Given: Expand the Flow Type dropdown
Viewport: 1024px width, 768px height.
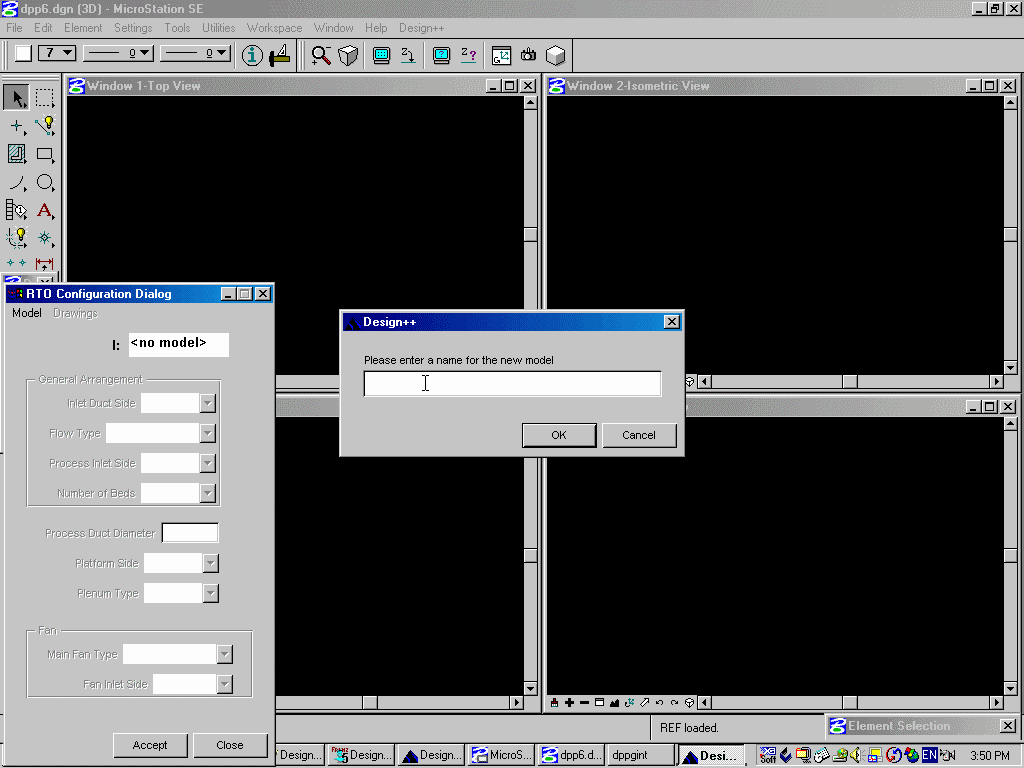Looking at the screenshot, I should tap(208, 433).
